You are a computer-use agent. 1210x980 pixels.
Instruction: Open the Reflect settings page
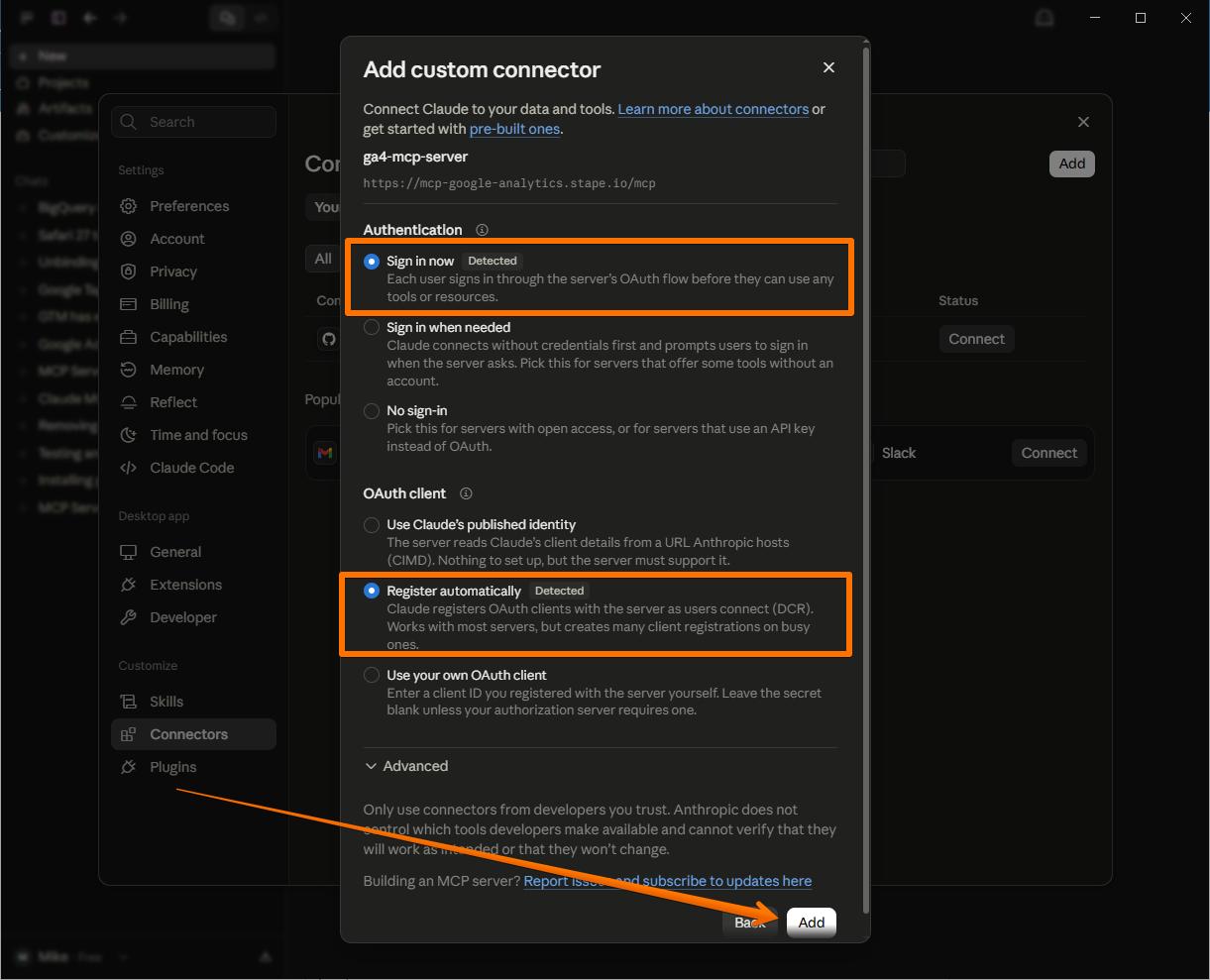[194, 402]
